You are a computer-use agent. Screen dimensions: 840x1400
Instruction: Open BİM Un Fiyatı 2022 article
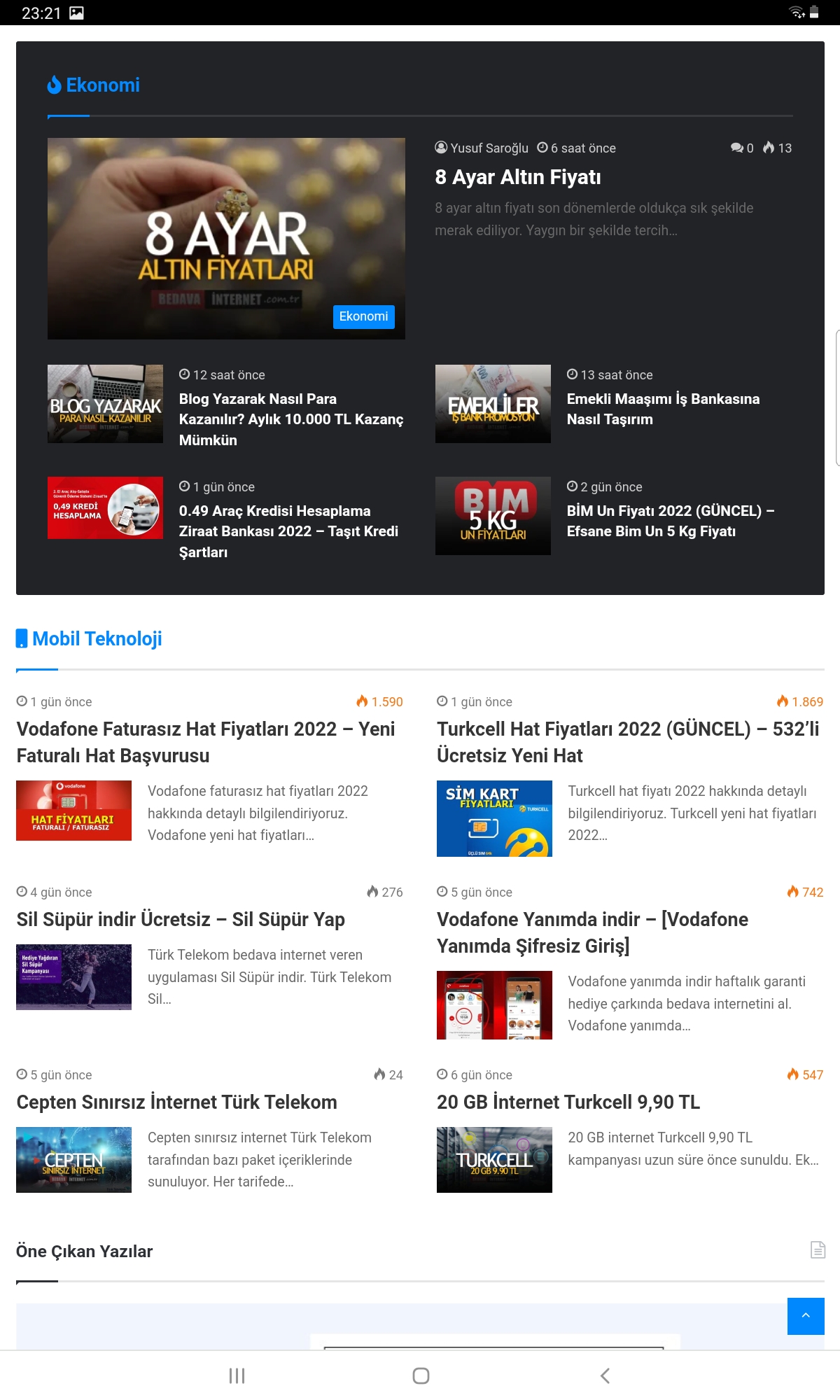tap(671, 521)
